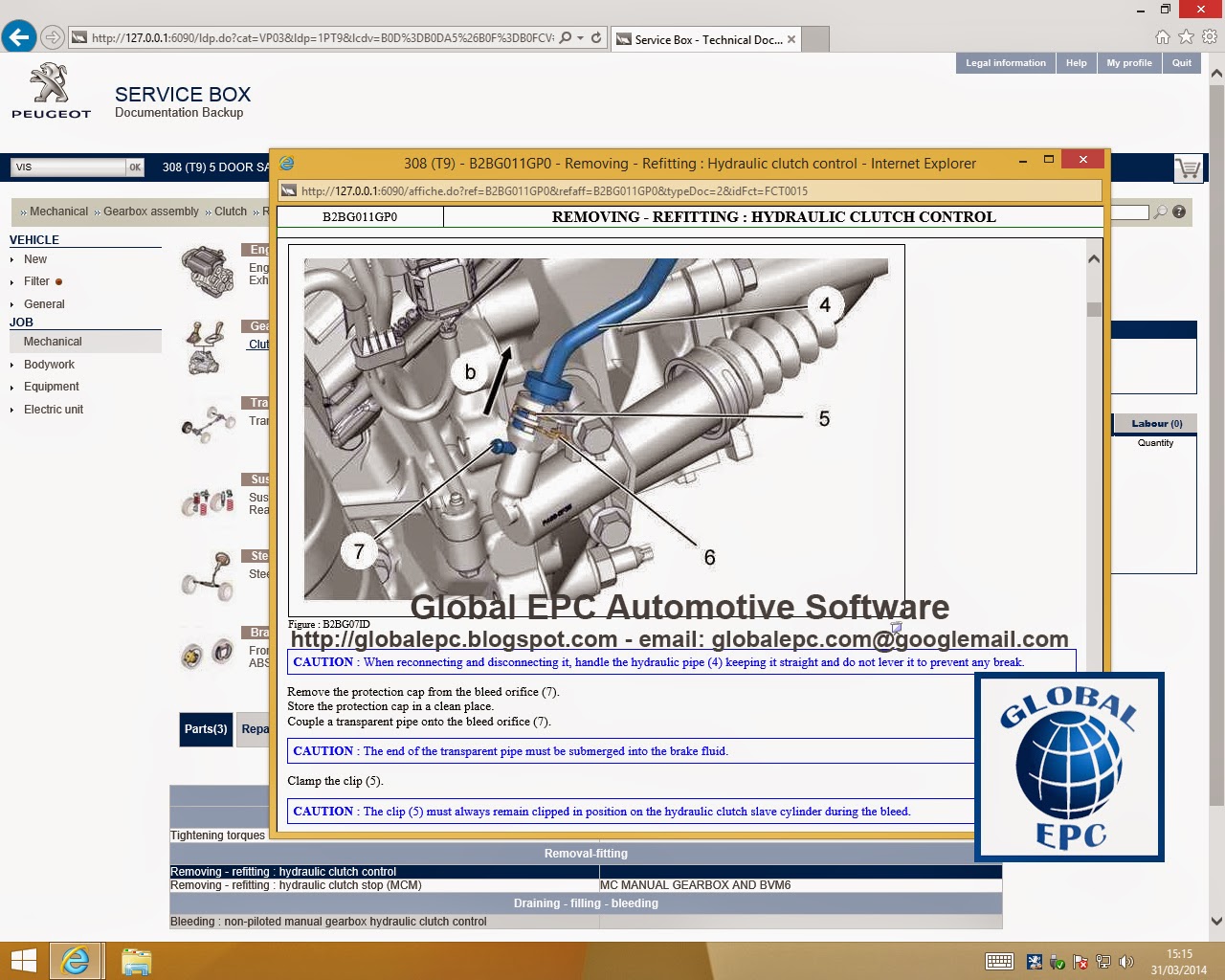
Task: Click the steering assembly icon
Action: point(206,578)
